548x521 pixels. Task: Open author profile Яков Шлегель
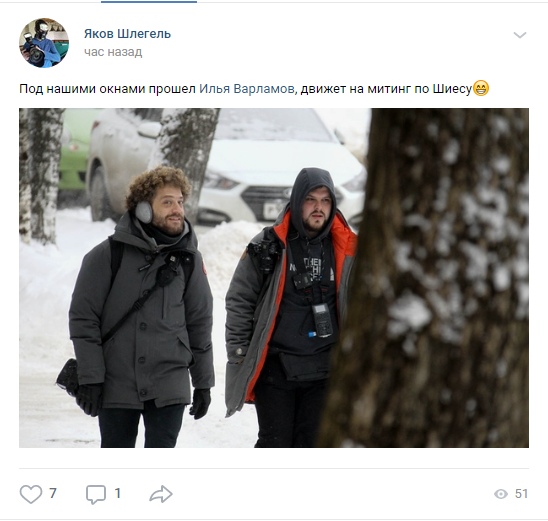(127, 34)
